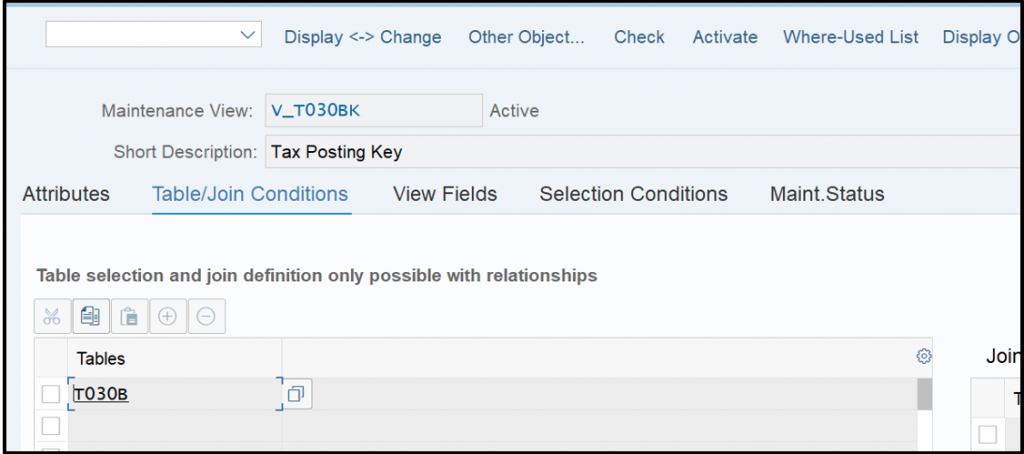Click Display <-> Change button
This screenshot has width=1024, height=454.
coord(363,37)
